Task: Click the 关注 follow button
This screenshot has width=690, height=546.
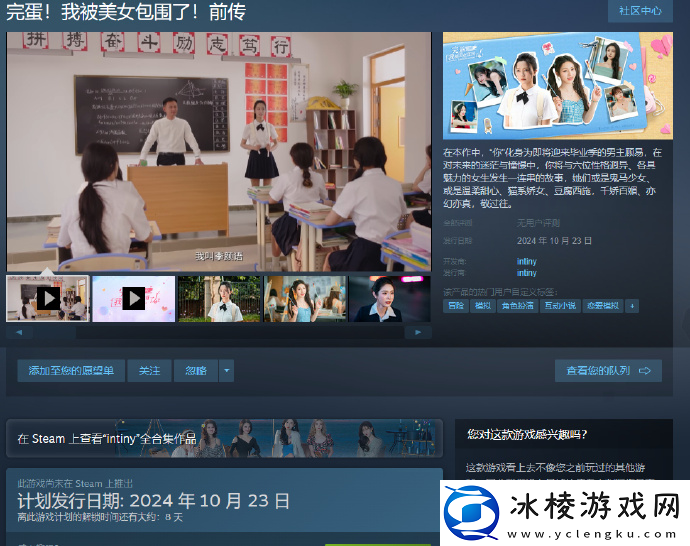Action: pyautogui.click(x=149, y=370)
